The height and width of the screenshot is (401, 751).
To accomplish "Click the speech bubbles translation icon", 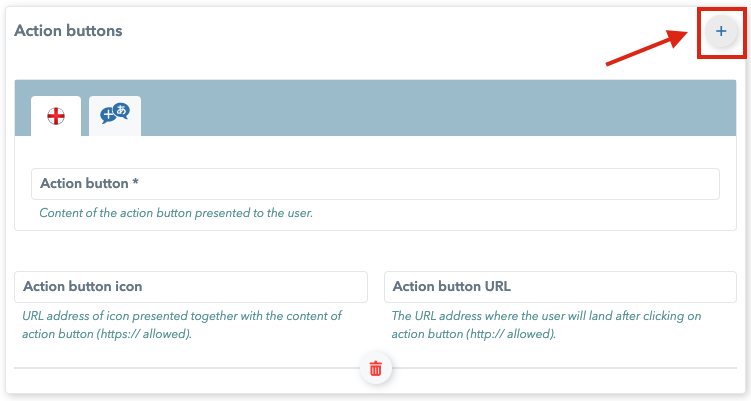I will click(115, 114).
